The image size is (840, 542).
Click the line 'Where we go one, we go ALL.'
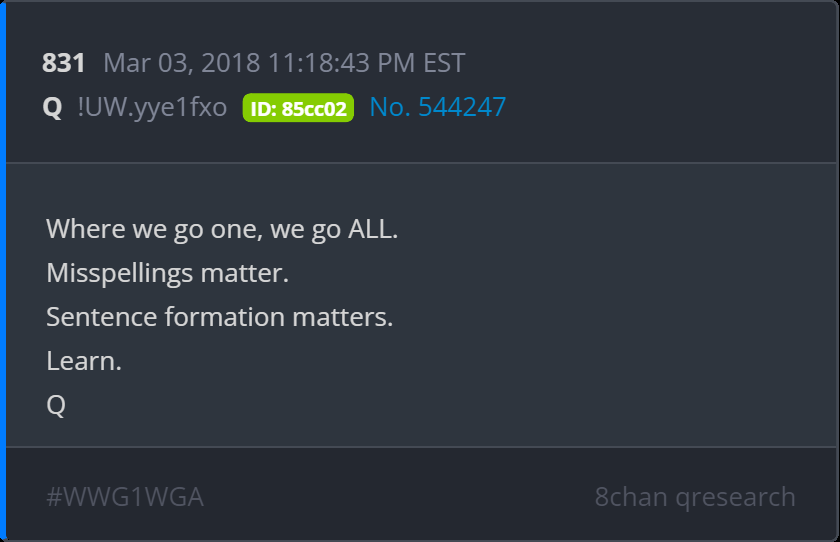point(222,230)
